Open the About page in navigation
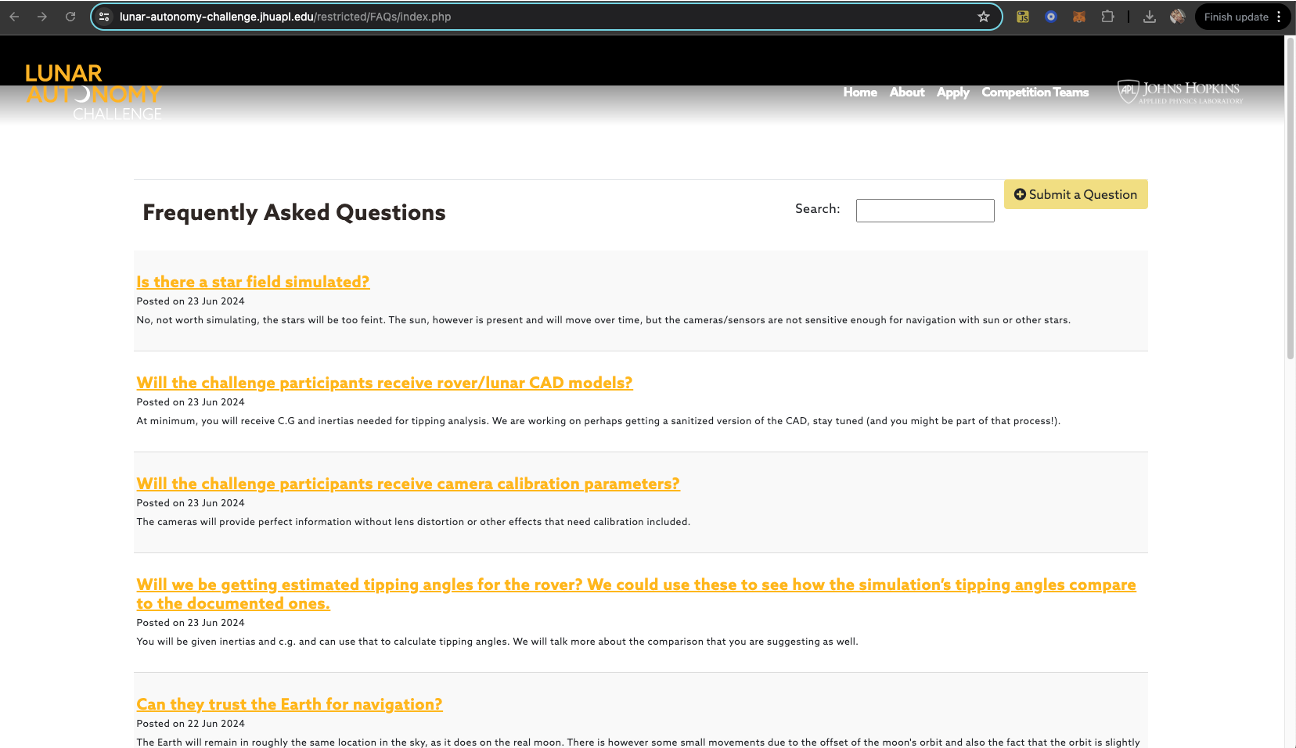 [x=907, y=92]
